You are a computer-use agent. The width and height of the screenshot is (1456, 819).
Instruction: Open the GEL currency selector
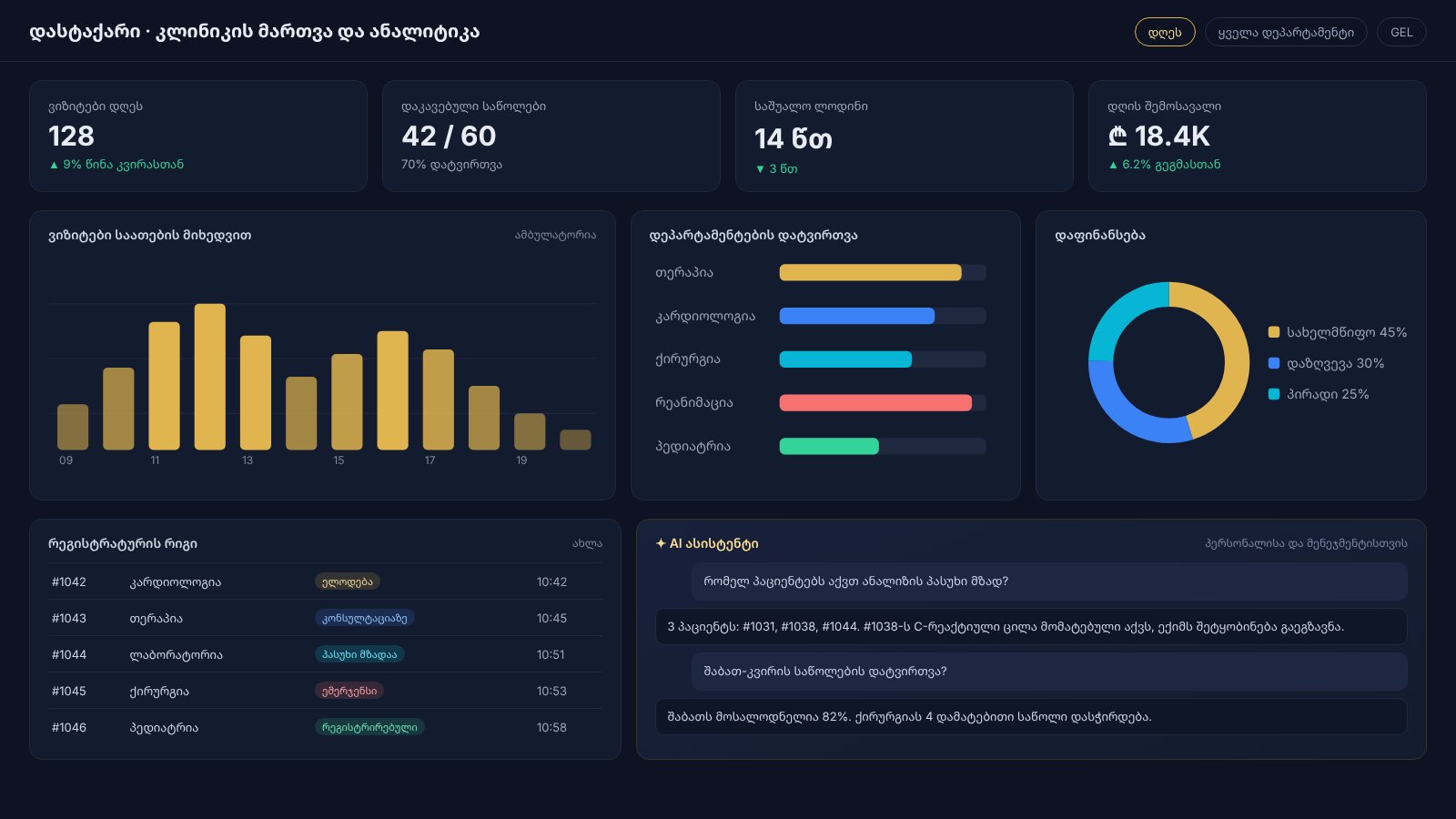click(x=1401, y=32)
